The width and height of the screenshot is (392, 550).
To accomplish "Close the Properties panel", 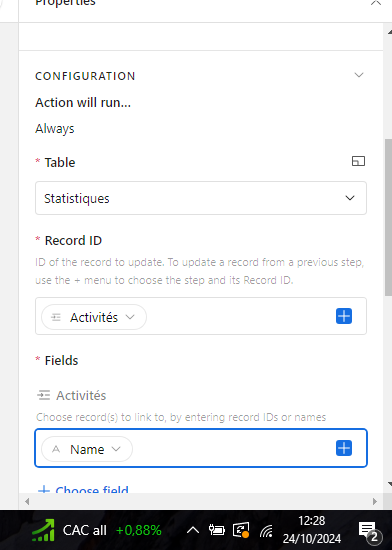I will click(x=376, y=3).
